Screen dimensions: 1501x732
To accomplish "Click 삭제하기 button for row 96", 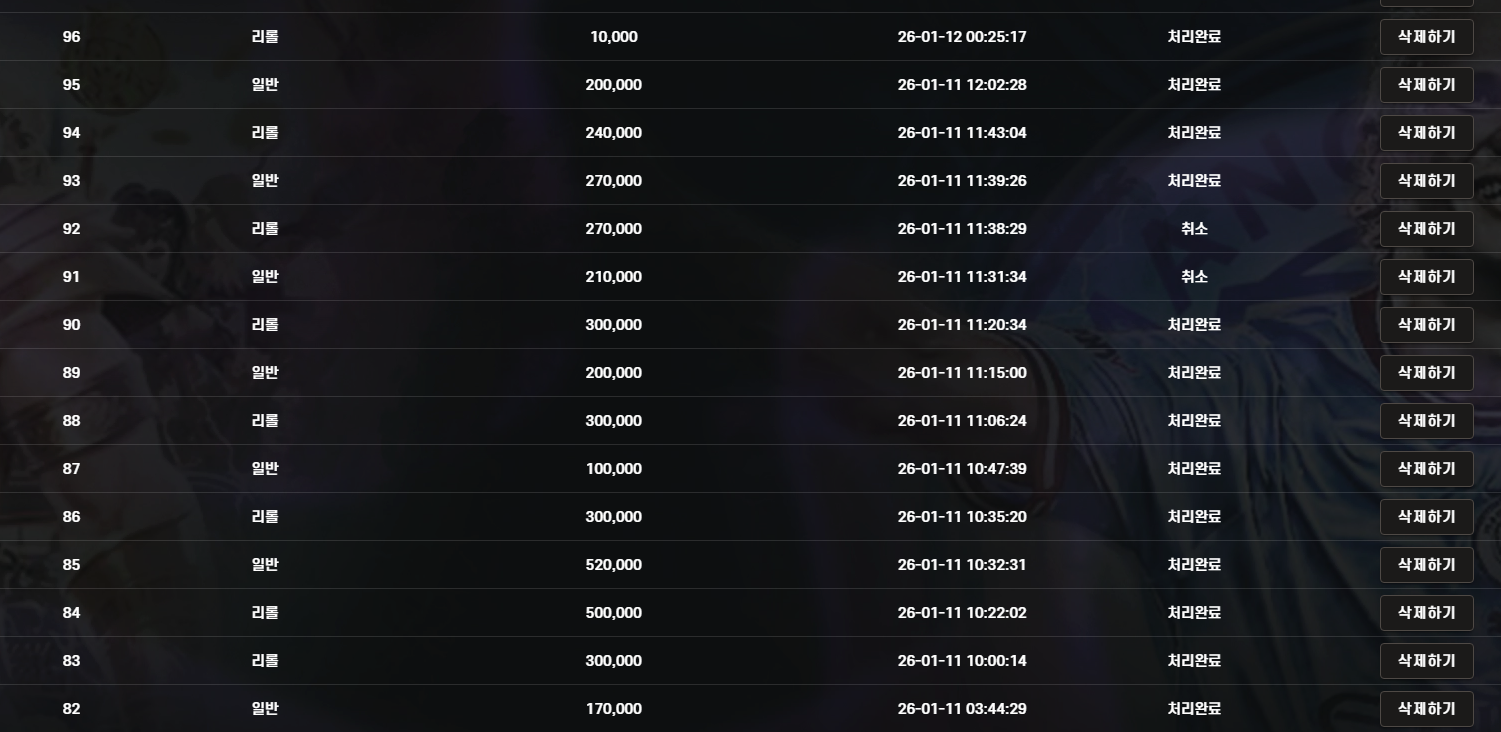I will [x=1426, y=37].
